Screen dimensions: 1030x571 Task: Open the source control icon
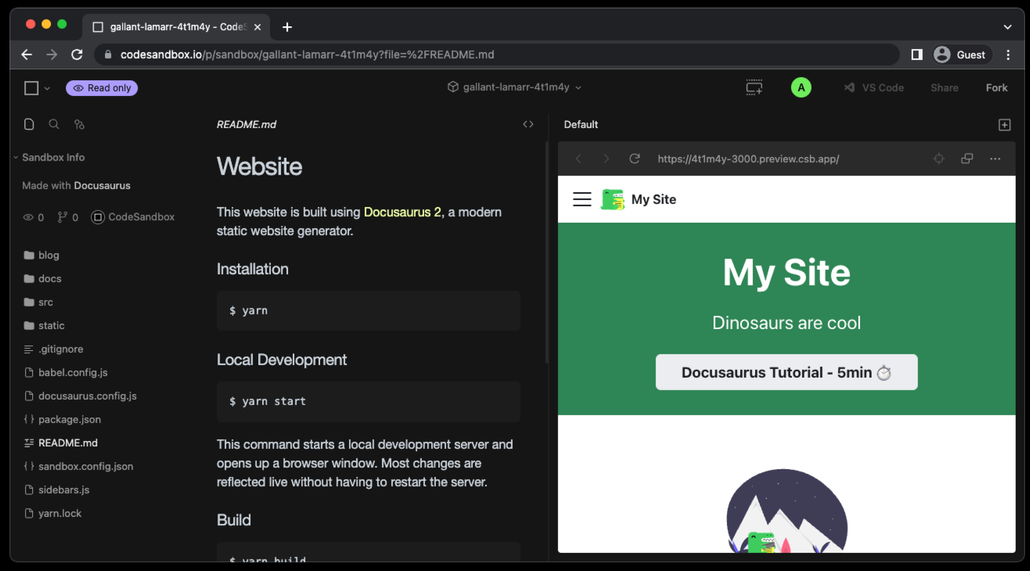tap(79, 125)
